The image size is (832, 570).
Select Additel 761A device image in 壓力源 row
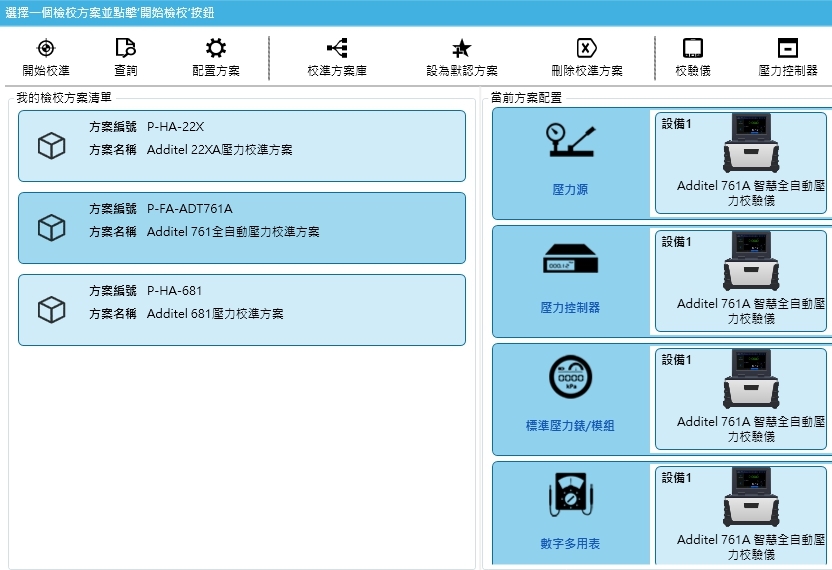(x=751, y=143)
